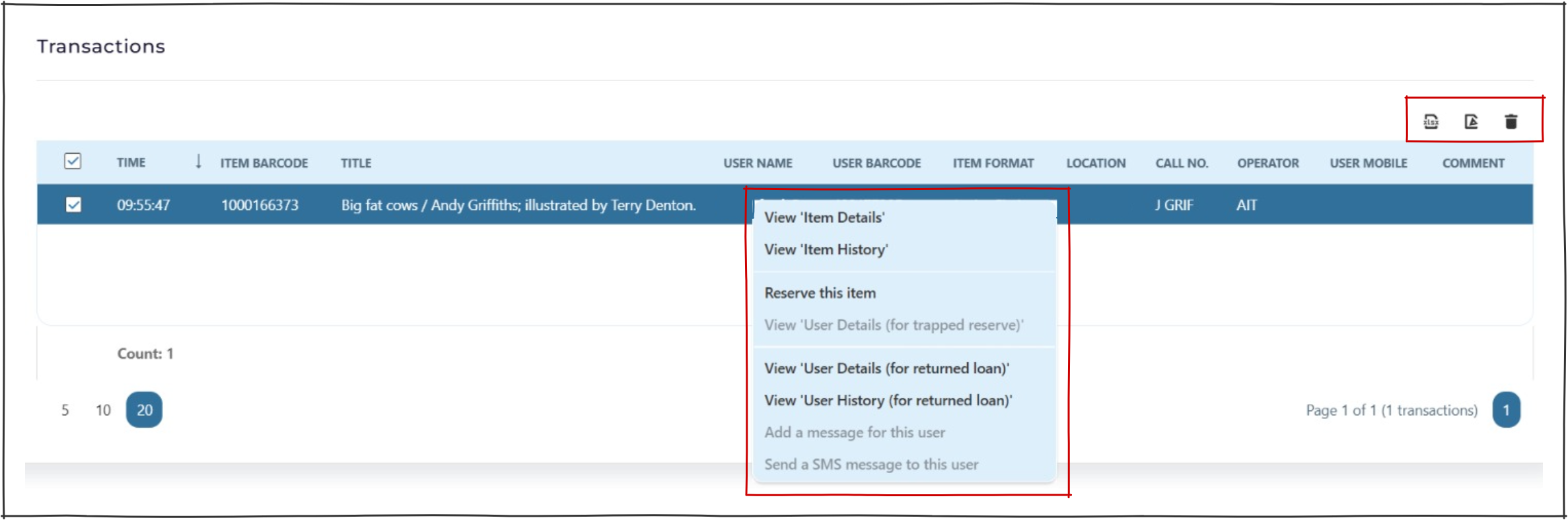1568x520 pixels.
Task: Set page size to 5 rows
Action: pos(65,410)
